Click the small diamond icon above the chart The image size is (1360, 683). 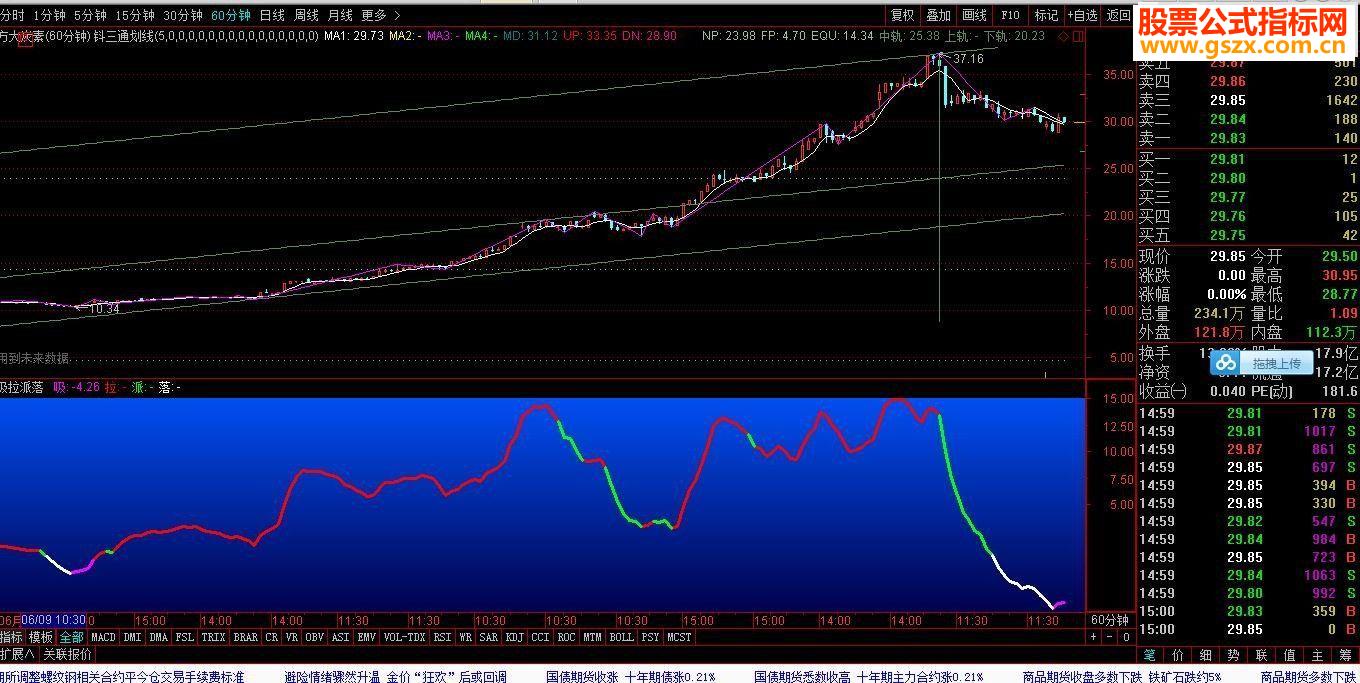point(1064,36)
